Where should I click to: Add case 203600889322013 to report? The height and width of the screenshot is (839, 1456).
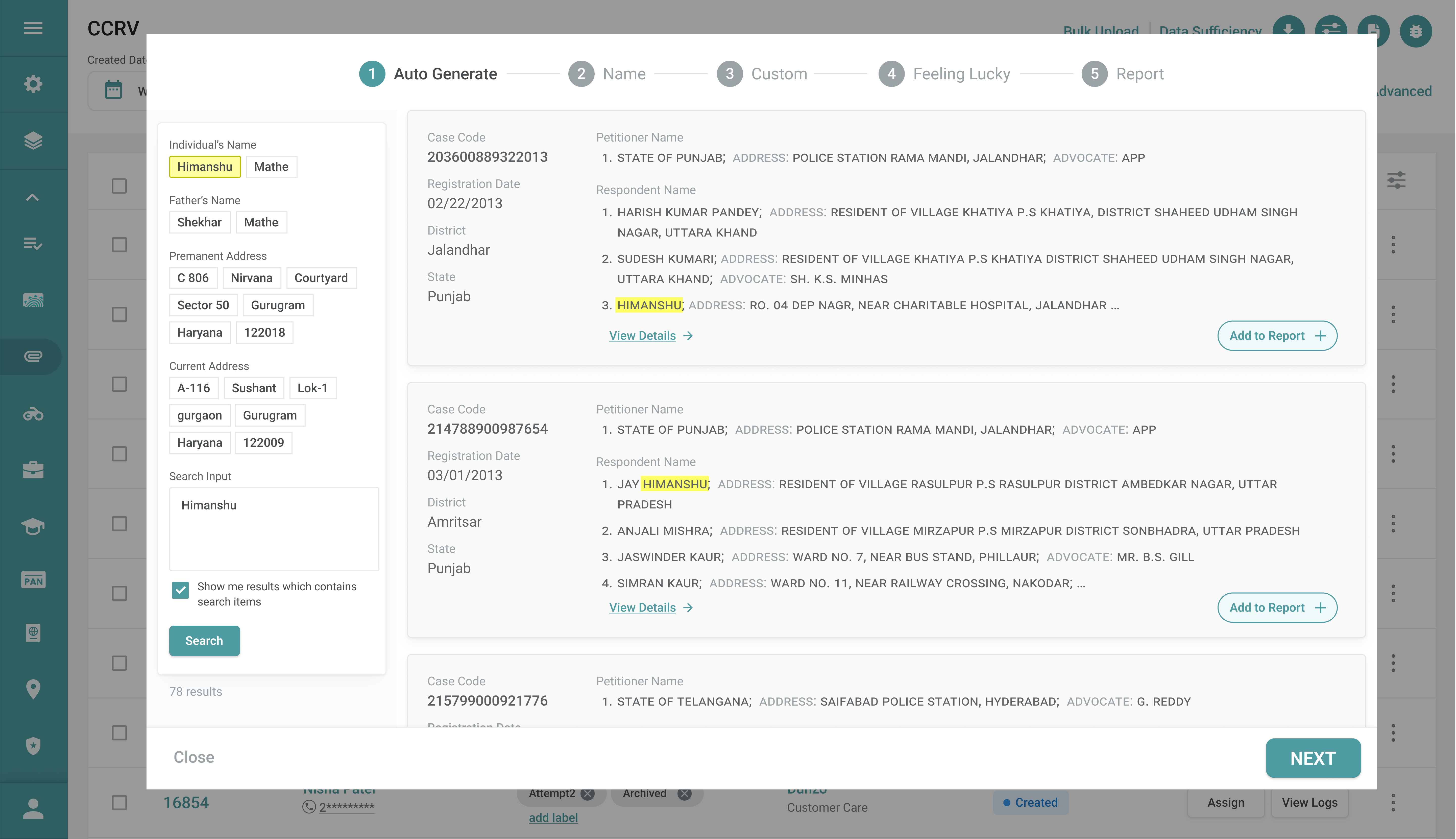pyautogui.click(x=1277, y=336)
